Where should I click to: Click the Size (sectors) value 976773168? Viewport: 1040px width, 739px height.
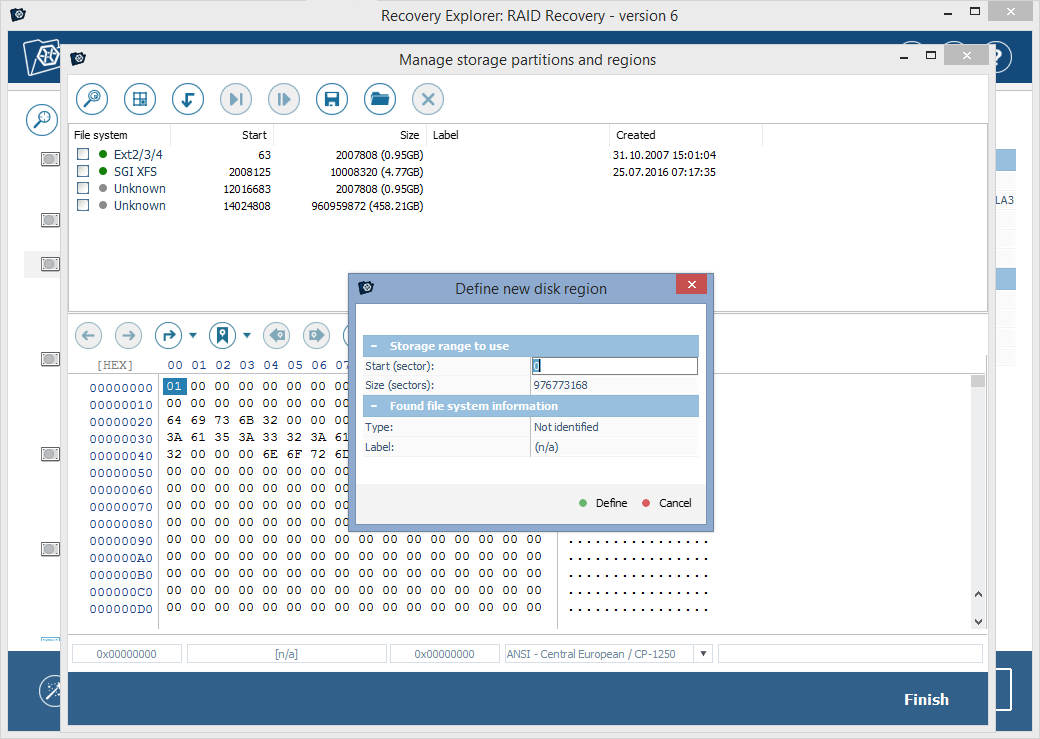[x=560, y=385]
